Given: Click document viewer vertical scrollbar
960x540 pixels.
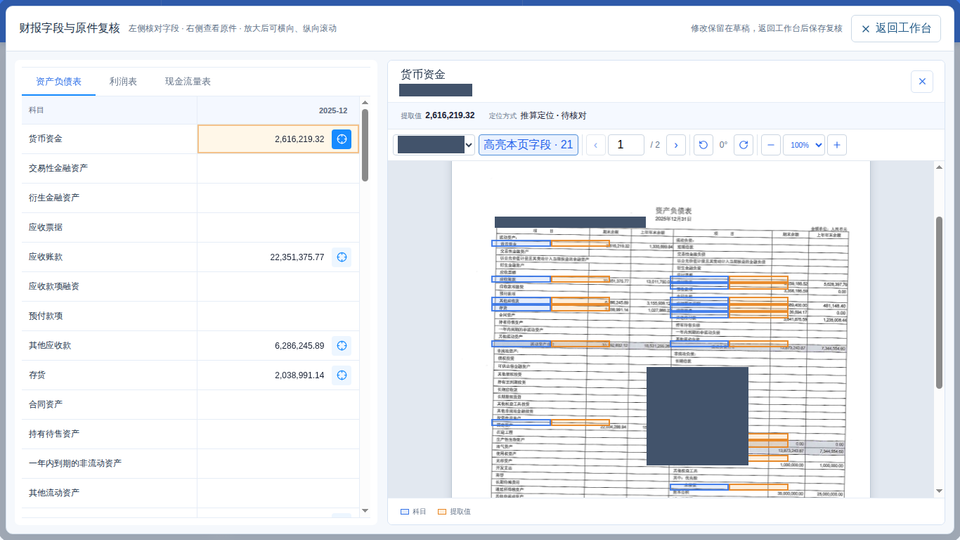Looking at the screenshot, I should 939,302.
